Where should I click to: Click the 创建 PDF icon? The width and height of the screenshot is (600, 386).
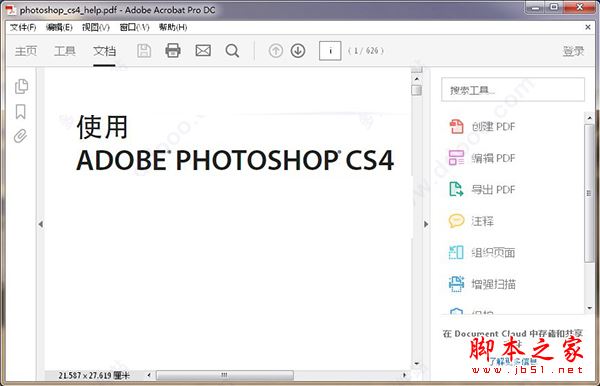(x=456, y=126)
